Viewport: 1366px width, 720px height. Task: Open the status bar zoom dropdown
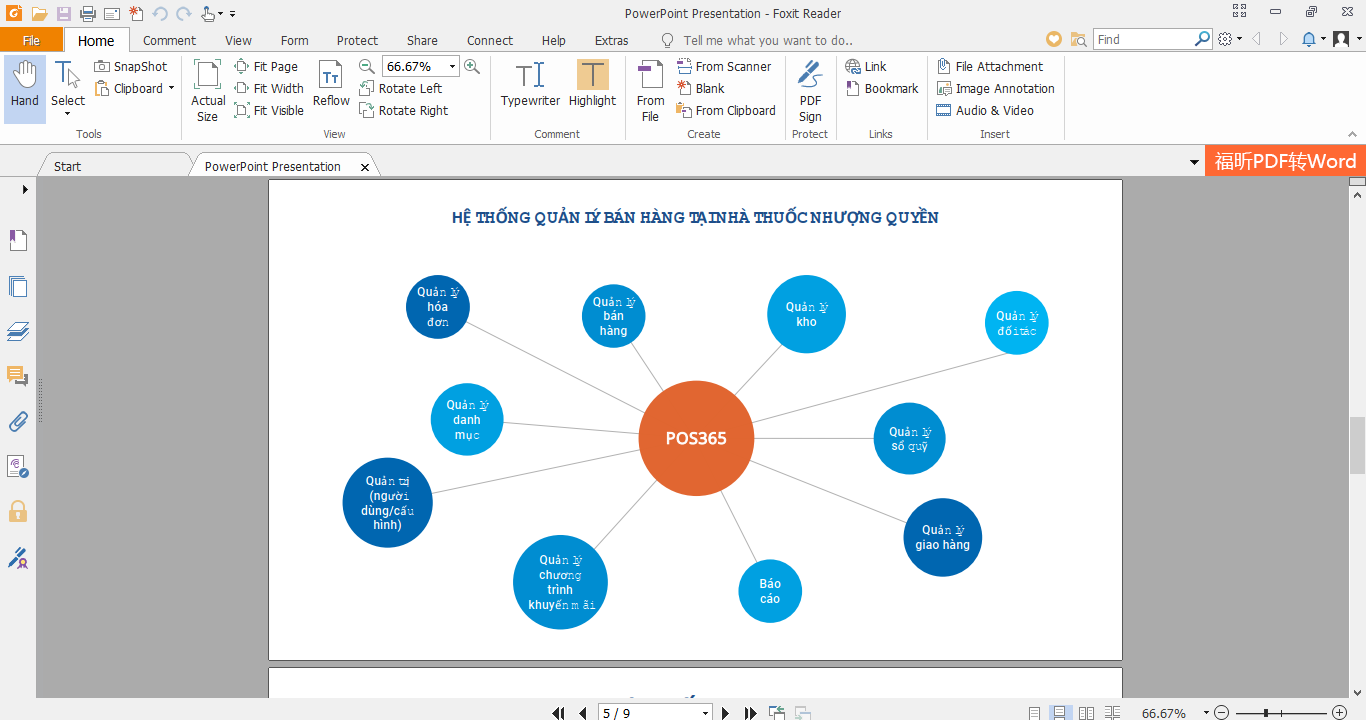pyautogui.click(x=1206, y=713)
